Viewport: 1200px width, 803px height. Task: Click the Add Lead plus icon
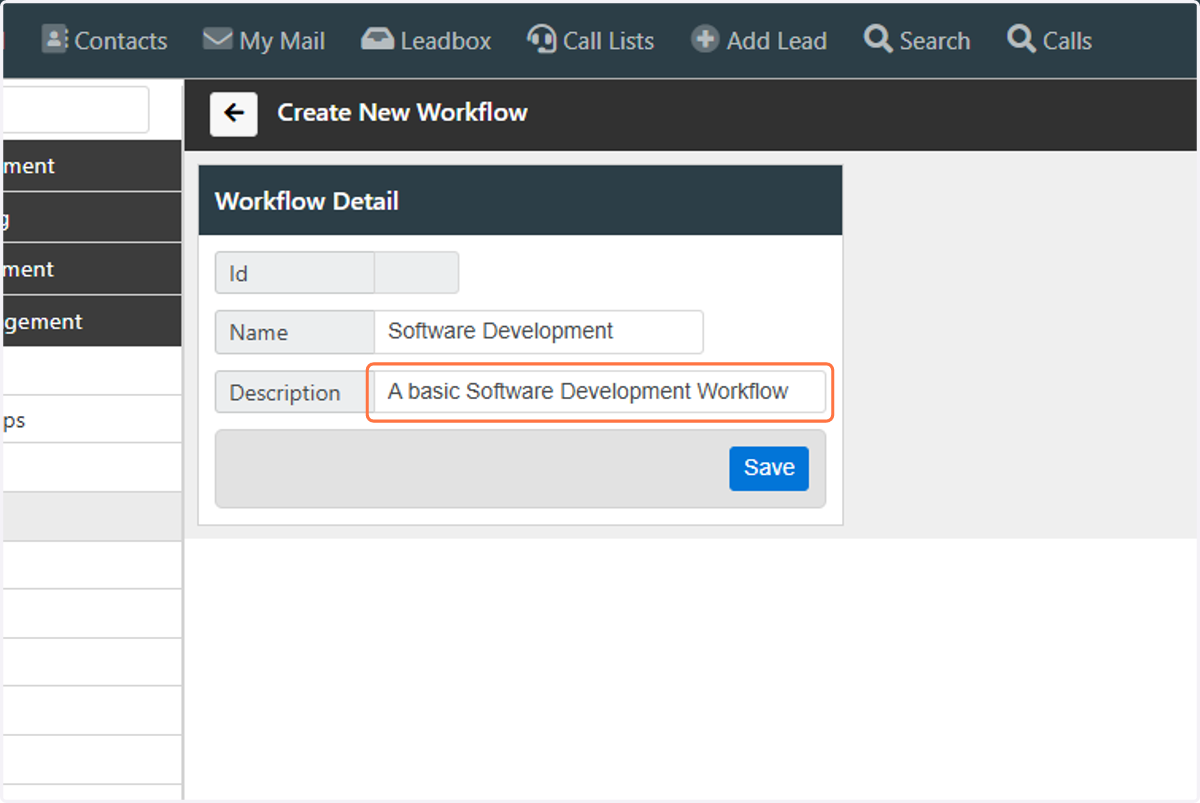tap(705, 39)
